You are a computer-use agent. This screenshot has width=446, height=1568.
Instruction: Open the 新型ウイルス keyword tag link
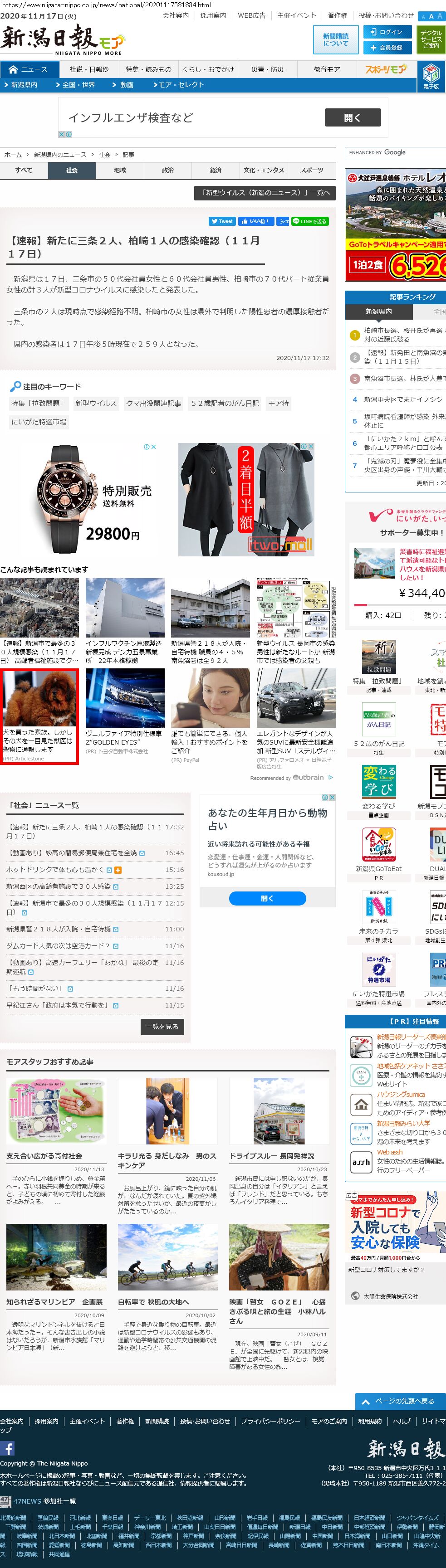pos(96,403)
